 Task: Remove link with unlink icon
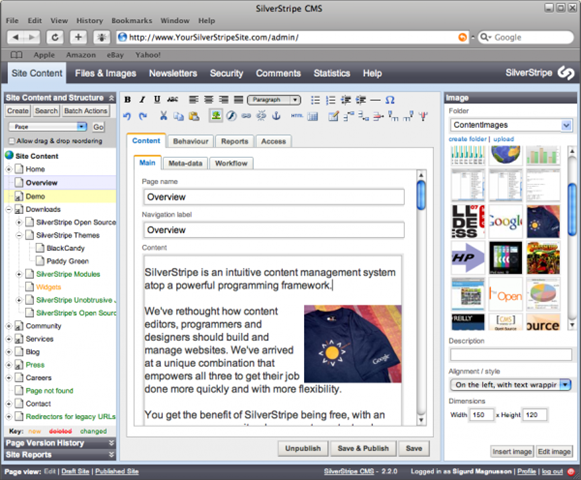[x=261, y=116]
